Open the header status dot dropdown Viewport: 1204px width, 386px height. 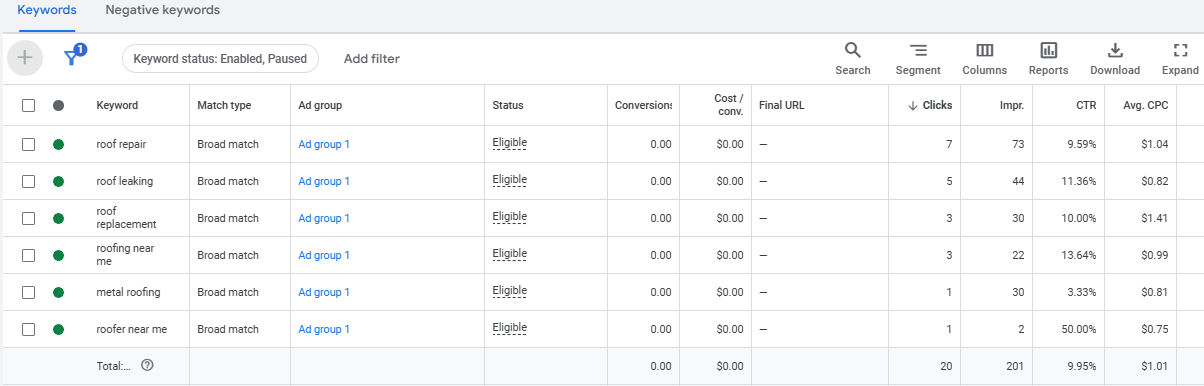click(58, 105)
